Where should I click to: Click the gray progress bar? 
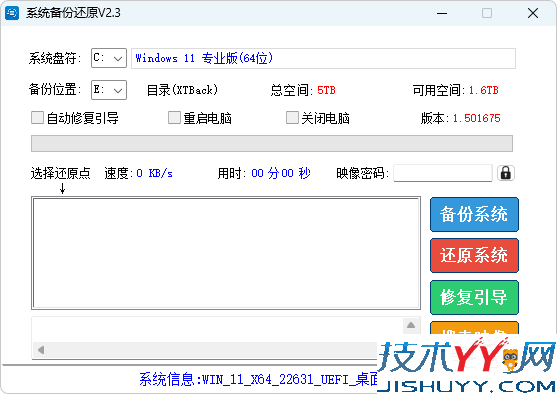pyautogui.click(x=272, y=144)
